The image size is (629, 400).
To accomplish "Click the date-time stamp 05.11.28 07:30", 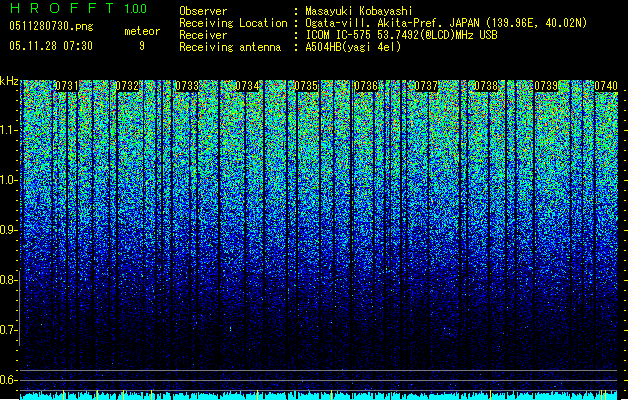I will click(x=51, y=46).
